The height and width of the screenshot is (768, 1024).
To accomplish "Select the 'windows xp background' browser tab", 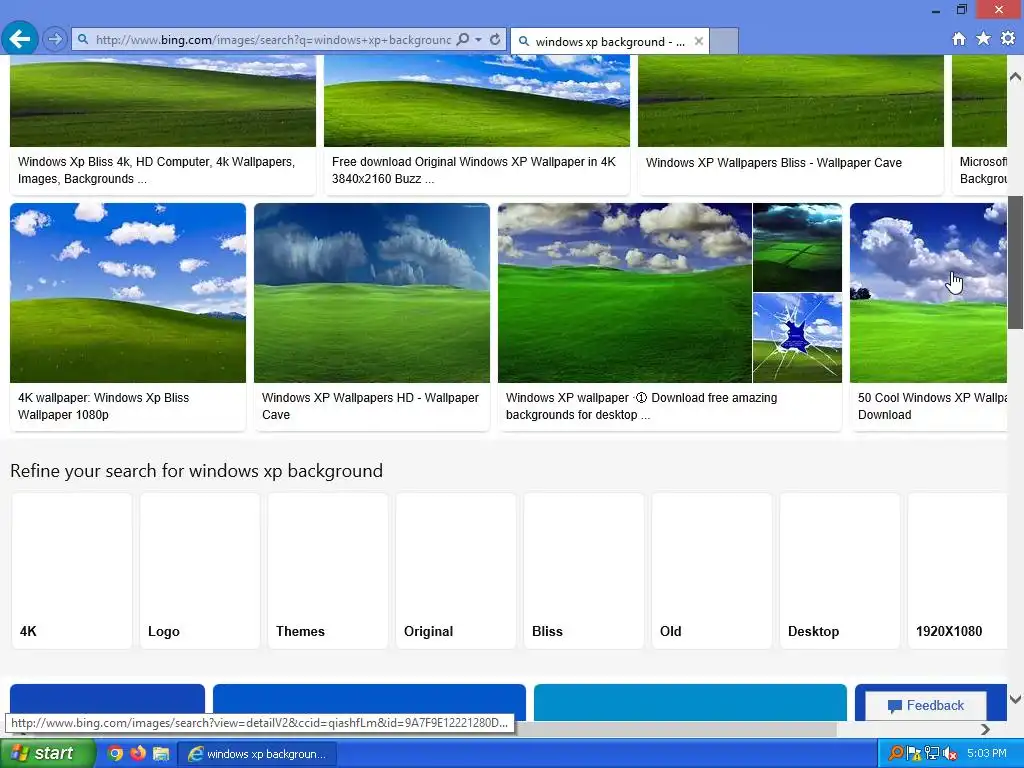I will coord(609,41).
